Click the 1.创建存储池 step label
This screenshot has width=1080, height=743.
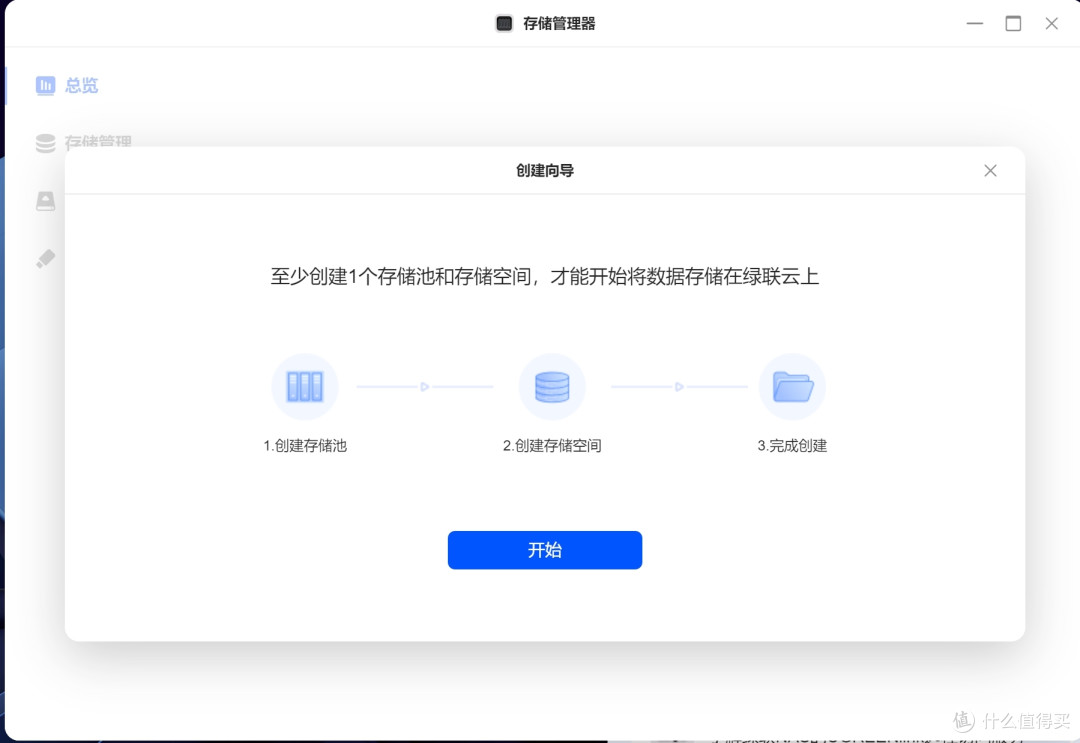[x=305, y=446]
